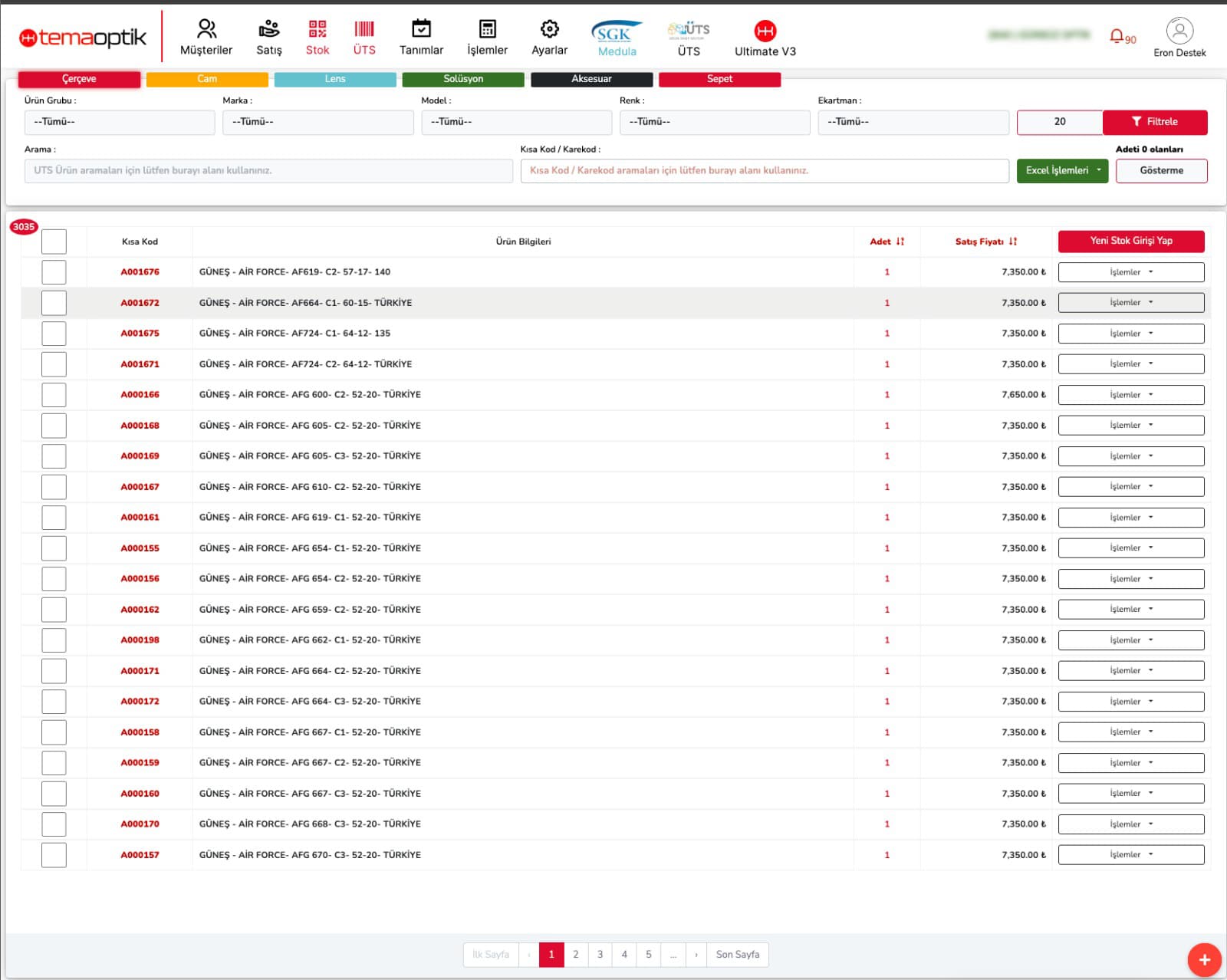Tick the checkbox for row A000166
This screenshot has height=980, width=1227.
coord(54,395)
